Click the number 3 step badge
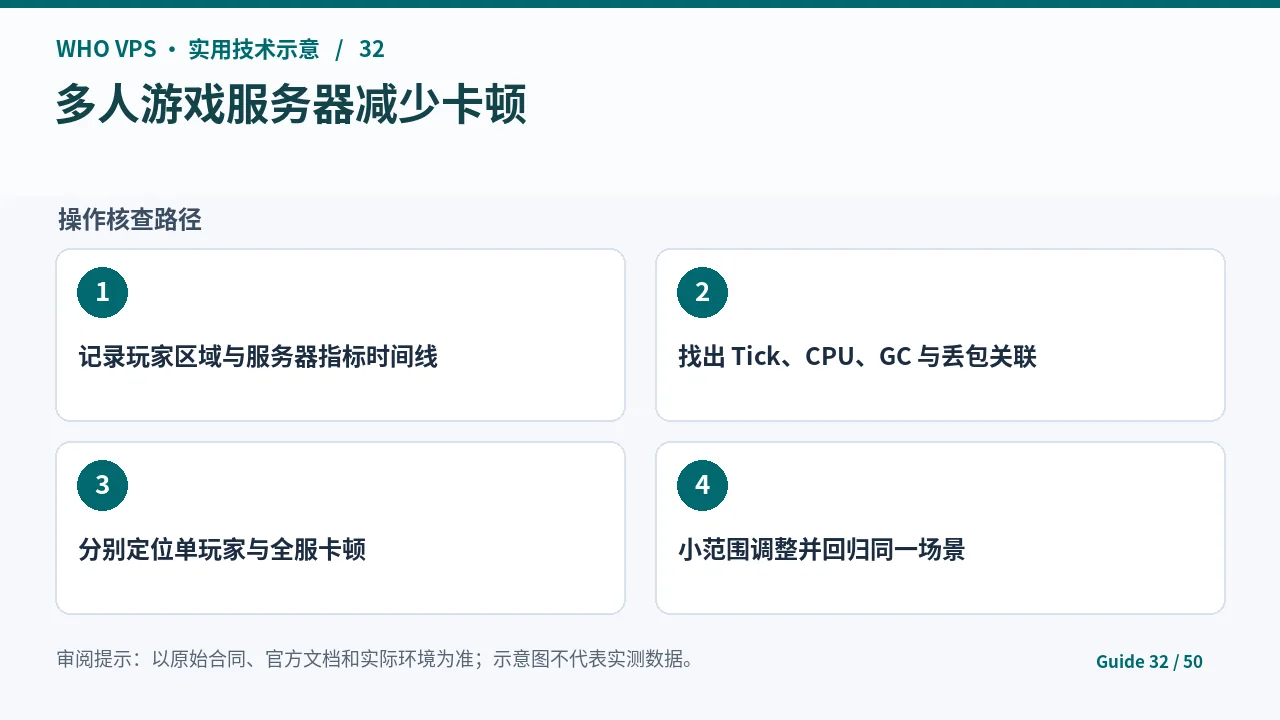Screen dimensions: 1280x720 point(102,485)
